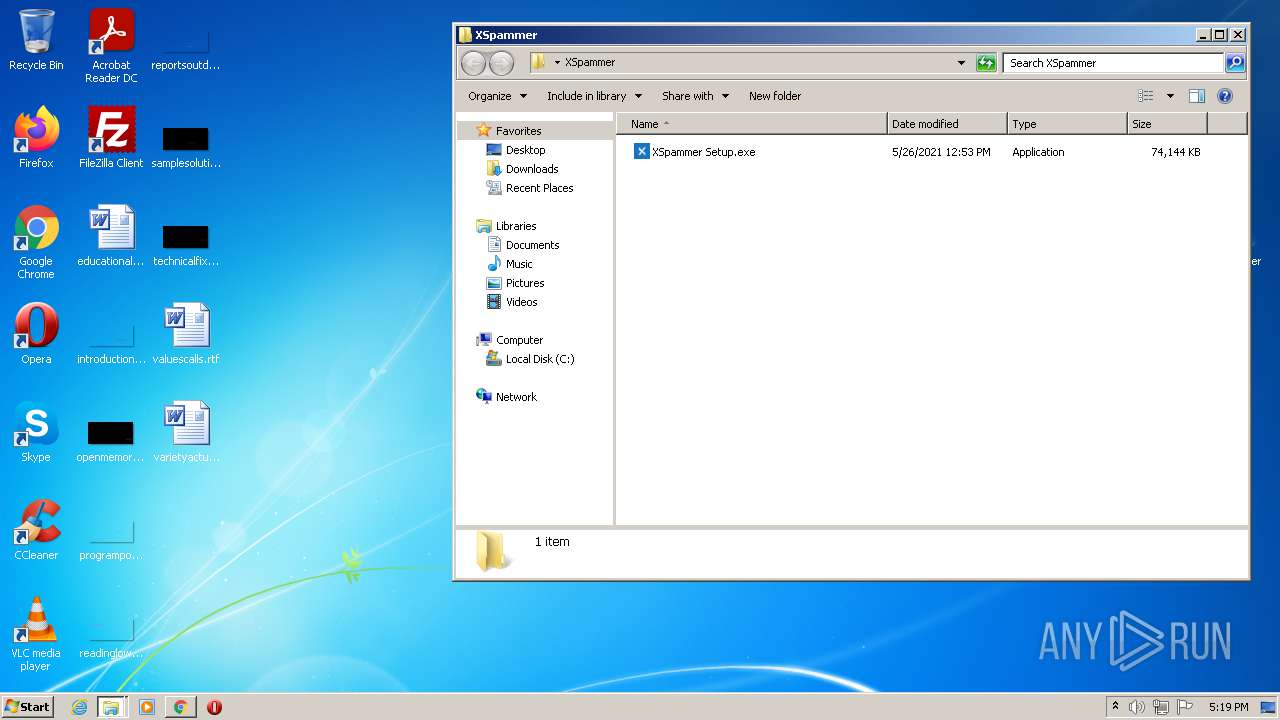Open Chrome from the taskbar
The width and height of the screenshot is (1280, 720).
coord(180,707)
